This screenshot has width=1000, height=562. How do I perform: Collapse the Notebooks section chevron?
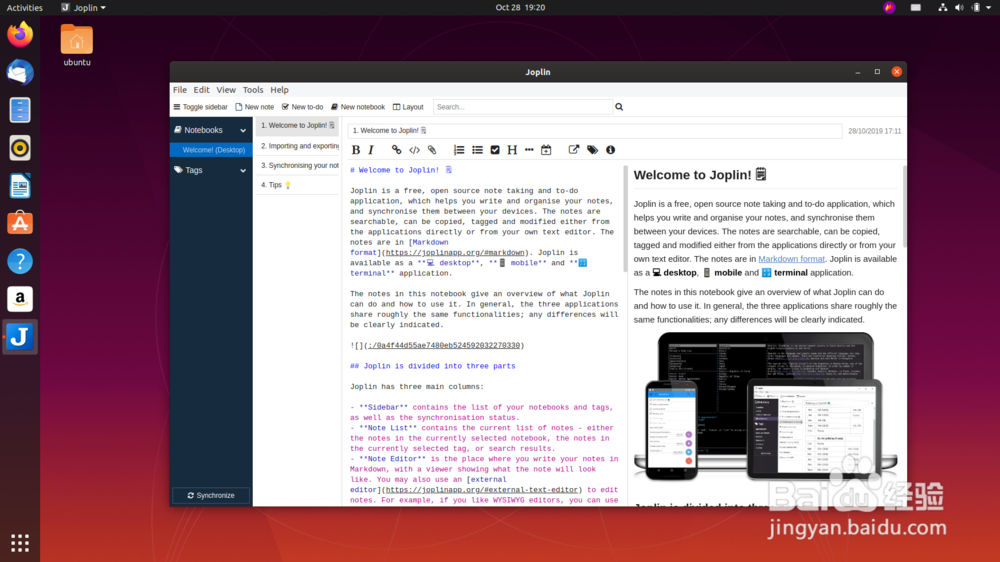pyautogui.click(x=243, y=130)
